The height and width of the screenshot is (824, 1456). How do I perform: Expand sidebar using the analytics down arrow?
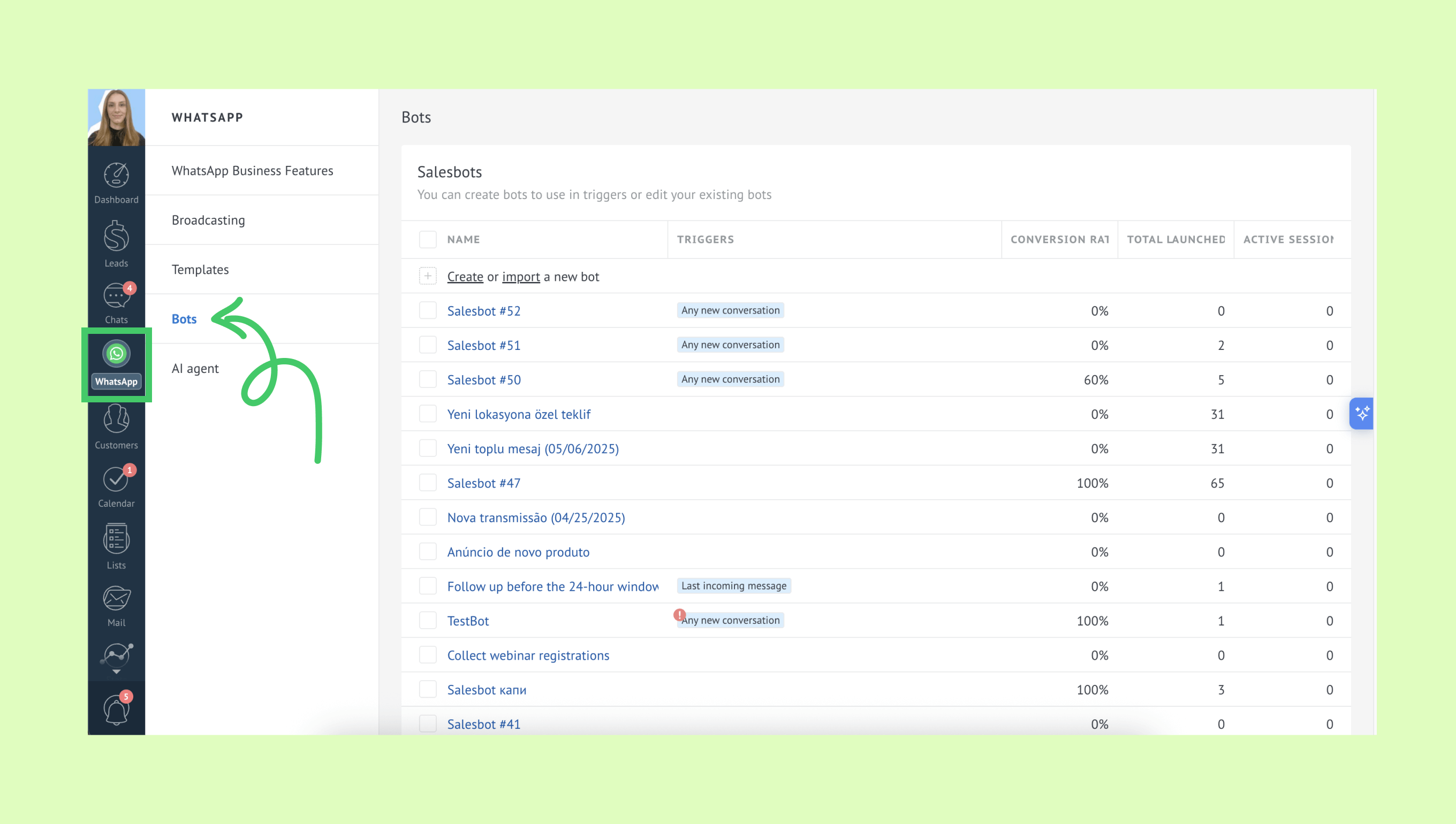116,672
